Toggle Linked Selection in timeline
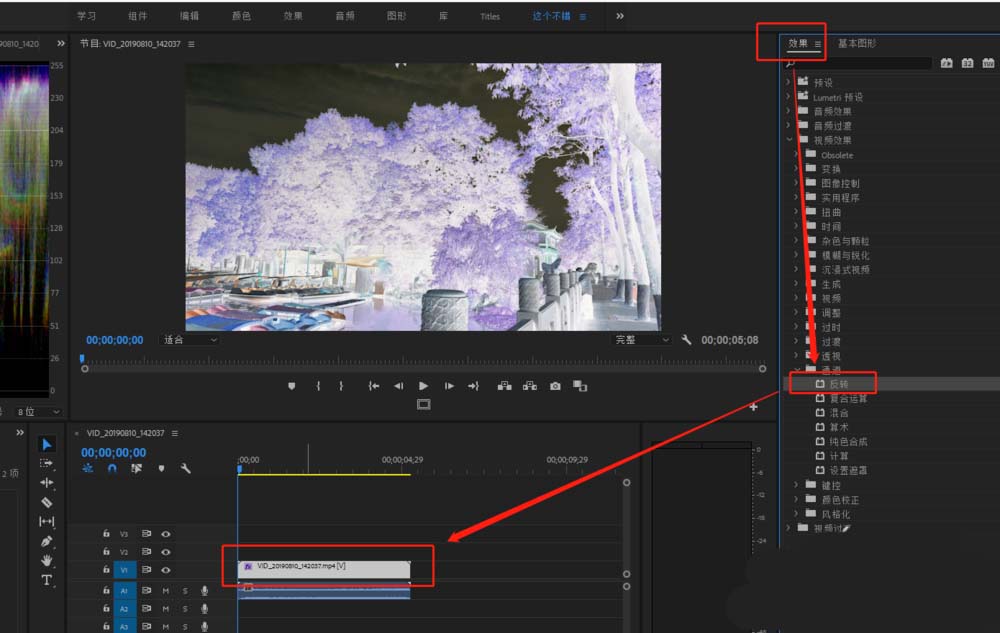Viewport: 1000px width, 633px height. tap(136, 469)
